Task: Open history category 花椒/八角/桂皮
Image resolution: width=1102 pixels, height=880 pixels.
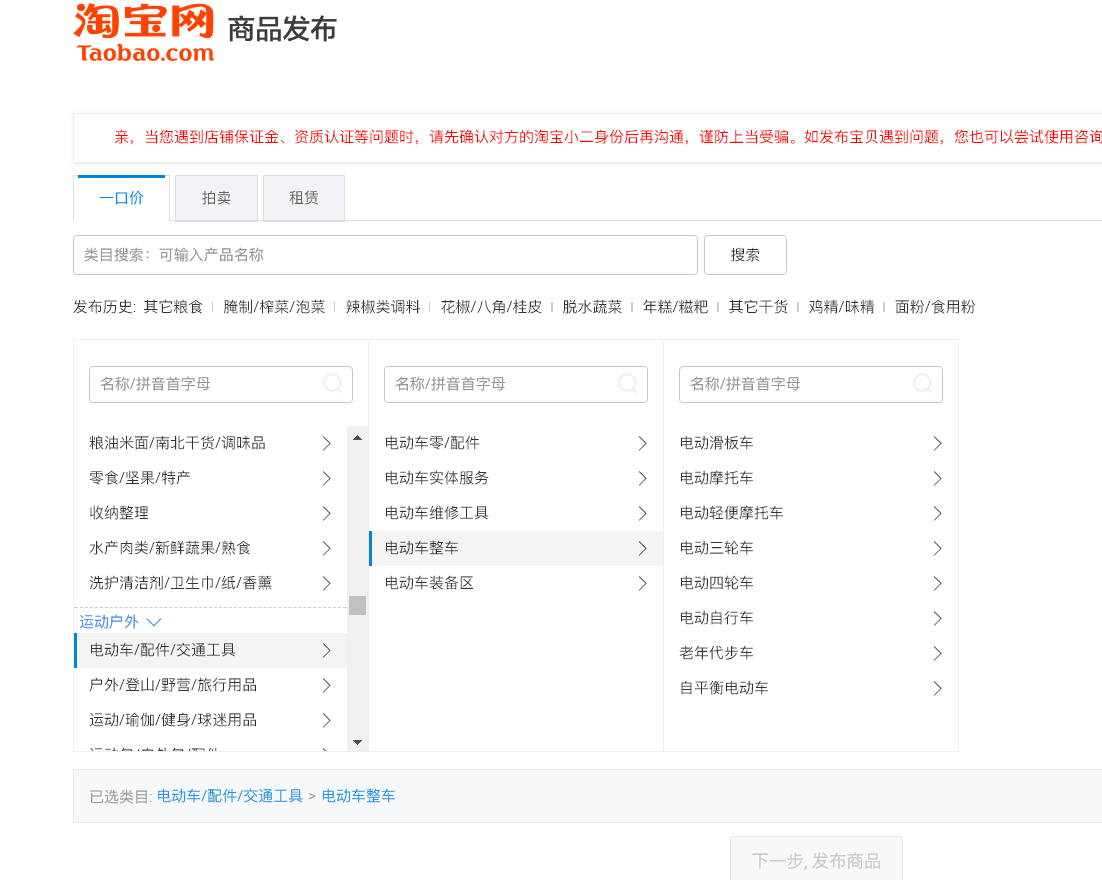Action: 491,307
